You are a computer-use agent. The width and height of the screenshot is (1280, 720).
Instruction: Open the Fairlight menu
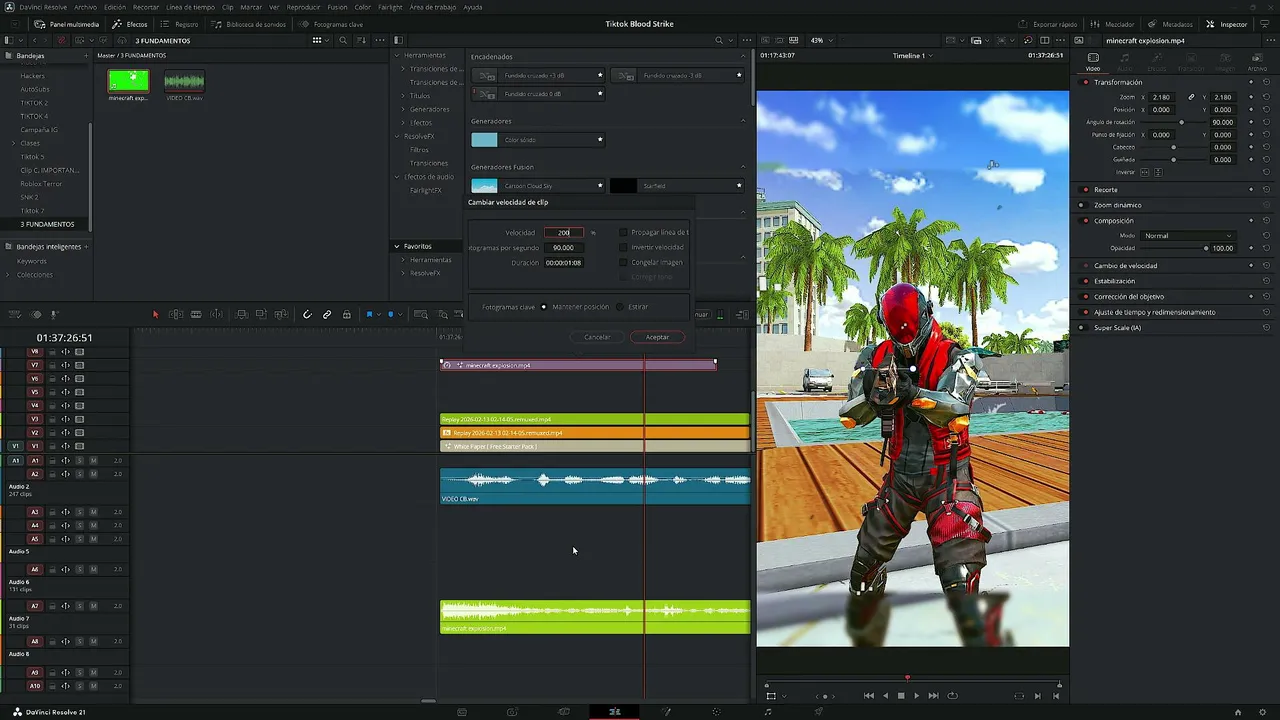(390, 7)
